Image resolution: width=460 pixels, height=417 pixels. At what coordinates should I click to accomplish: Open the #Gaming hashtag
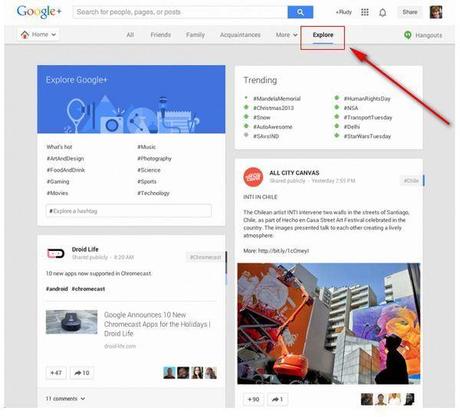tap(58, 181)
